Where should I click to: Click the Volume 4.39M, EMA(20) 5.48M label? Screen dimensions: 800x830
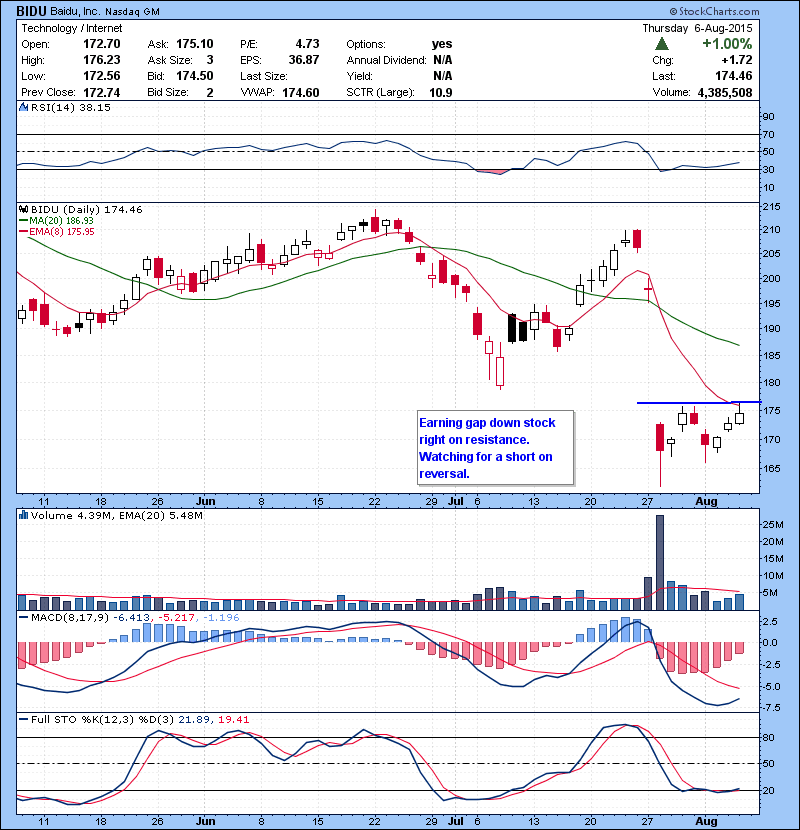116,515
